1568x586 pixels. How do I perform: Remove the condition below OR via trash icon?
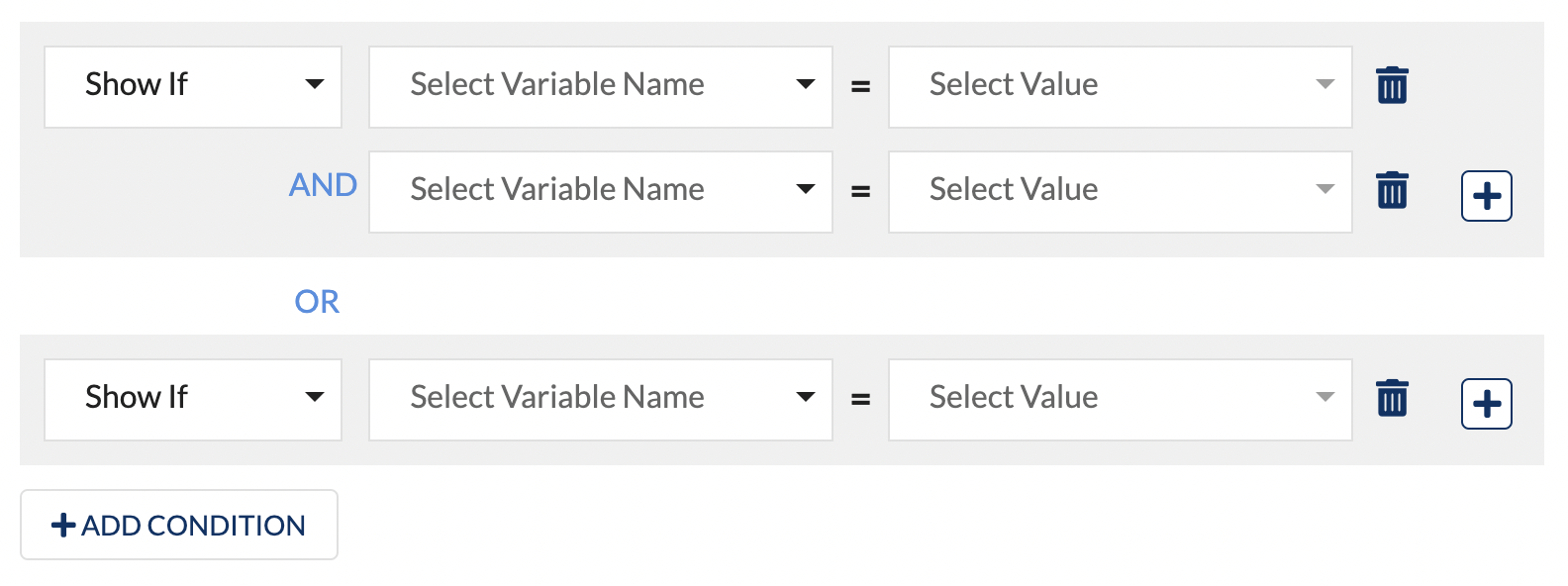tap(1392, 398)
